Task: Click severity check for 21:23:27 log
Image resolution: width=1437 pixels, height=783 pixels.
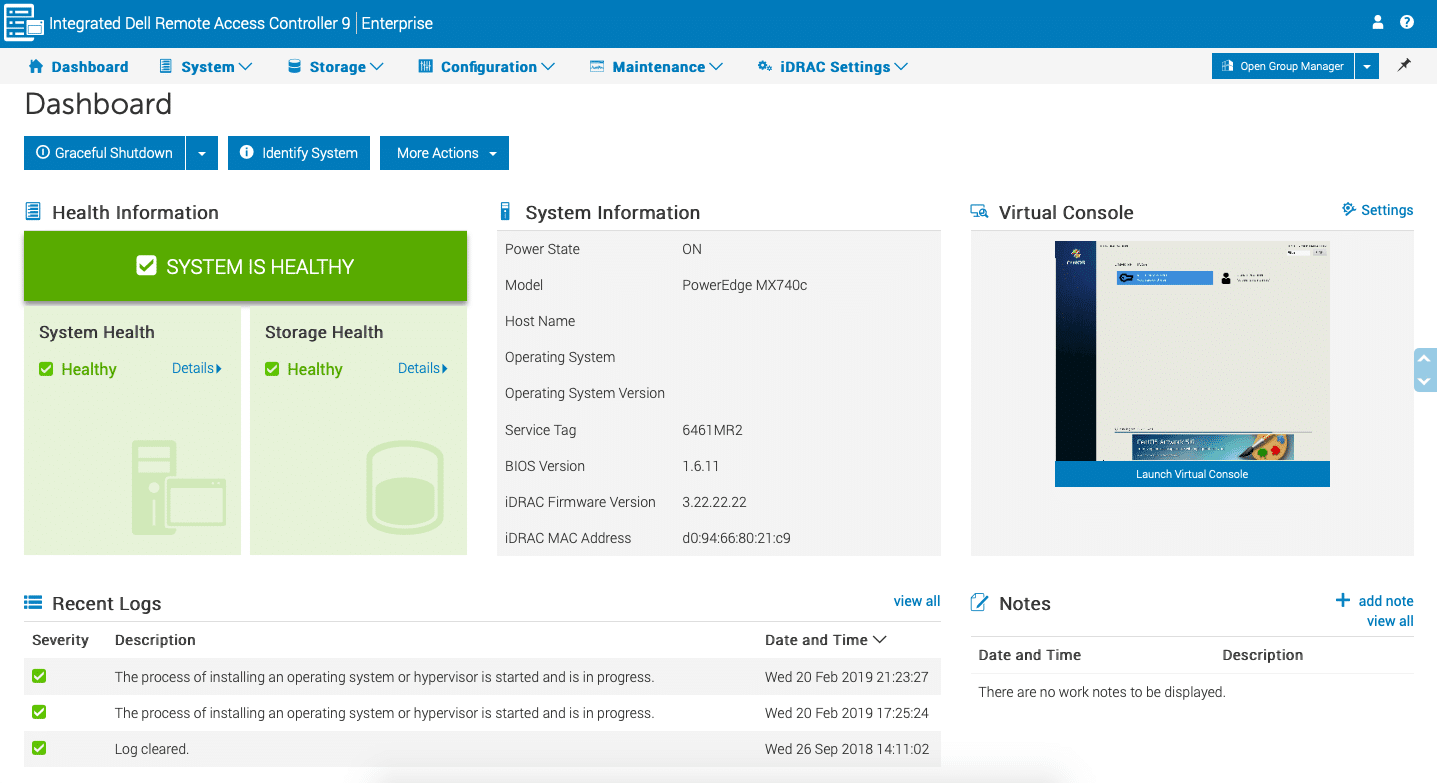Action: [x=39, y=676]
